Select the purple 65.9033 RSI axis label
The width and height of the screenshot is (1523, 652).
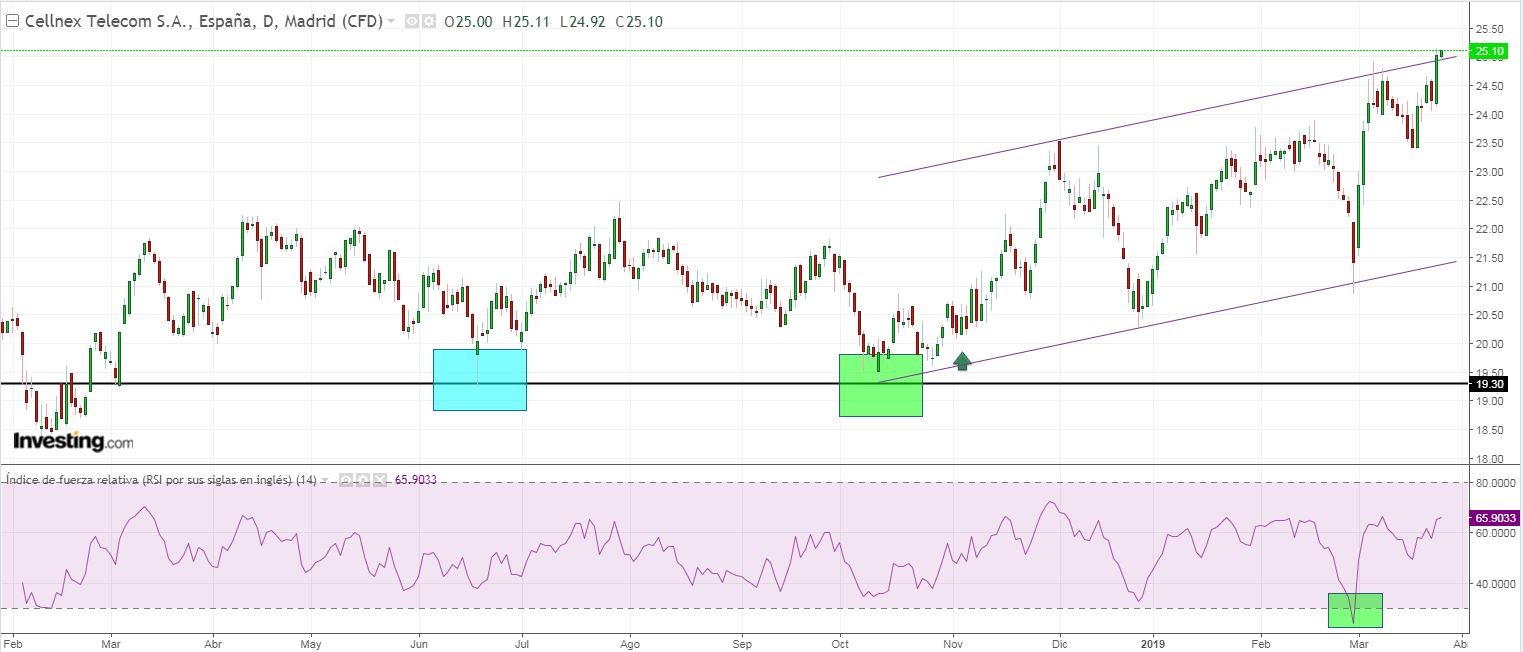tap(1495, 517)
